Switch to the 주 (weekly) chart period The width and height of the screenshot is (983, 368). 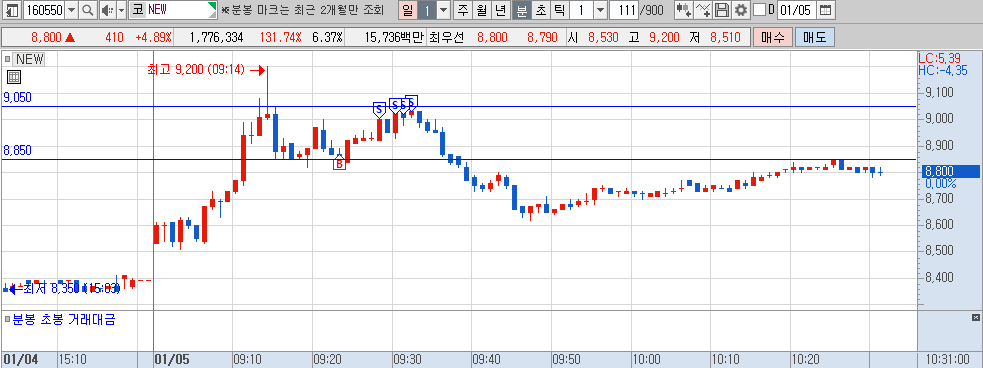pyautogui.click(x=463, y=10)
